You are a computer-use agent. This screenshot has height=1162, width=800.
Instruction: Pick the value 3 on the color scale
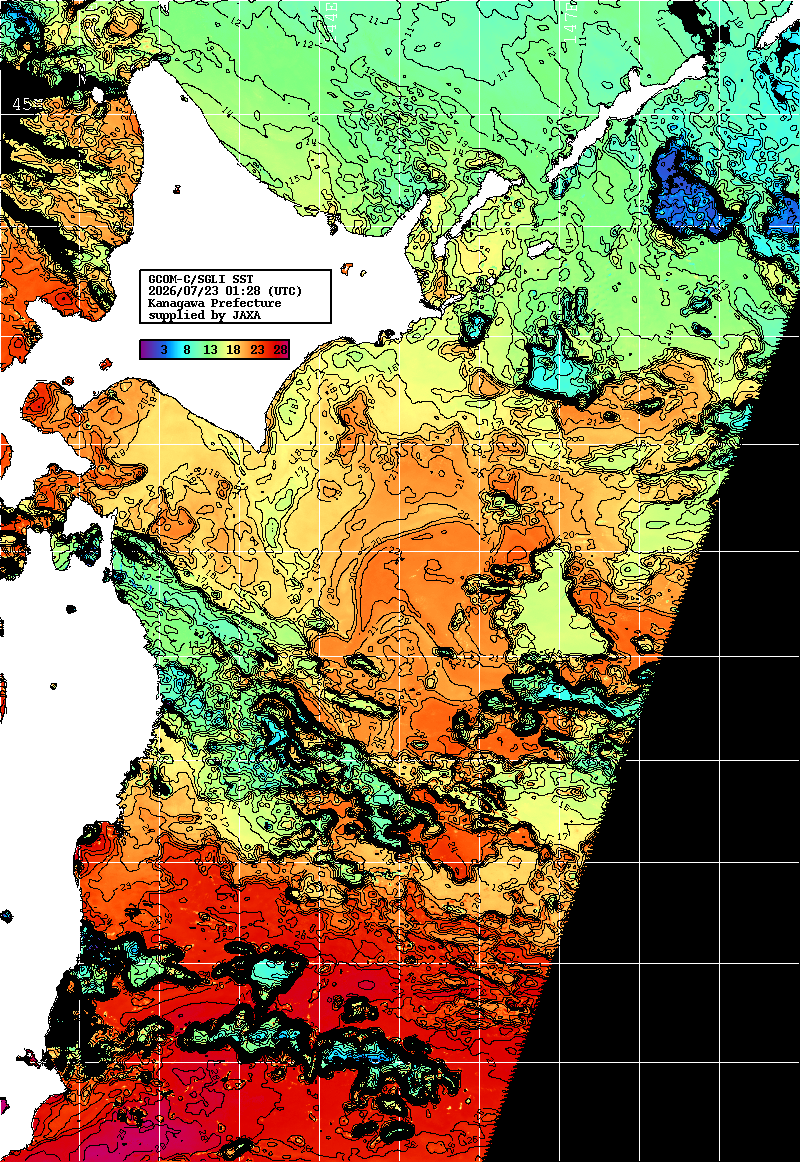[164, 350]
